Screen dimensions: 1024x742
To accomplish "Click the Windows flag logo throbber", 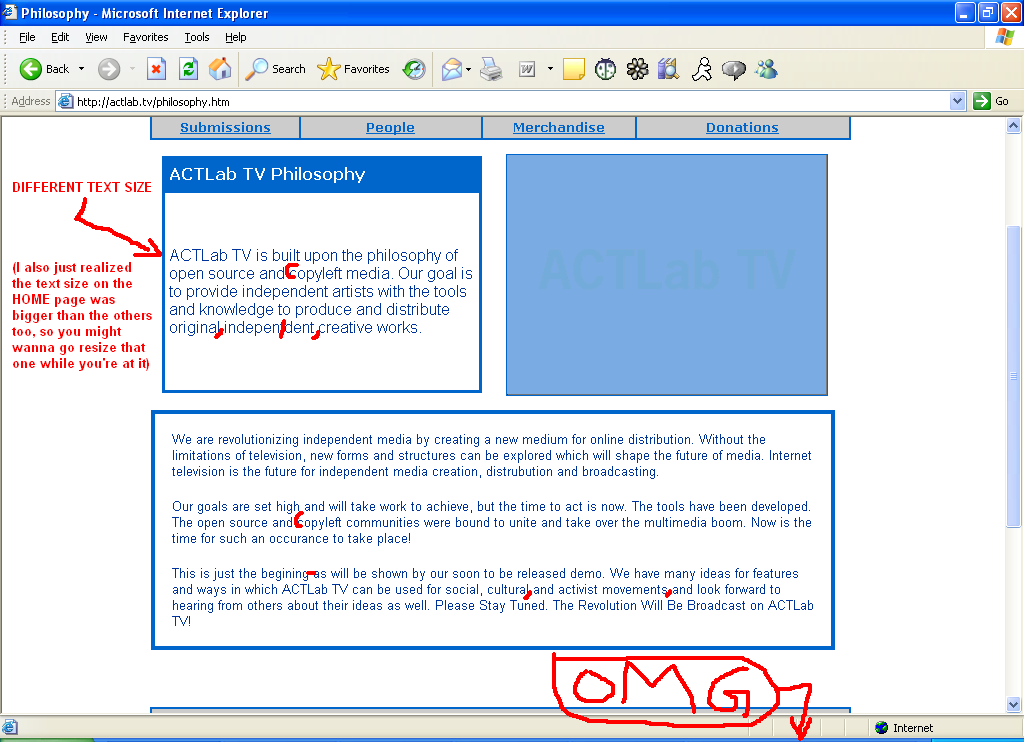I will [x=1004, y=37].
